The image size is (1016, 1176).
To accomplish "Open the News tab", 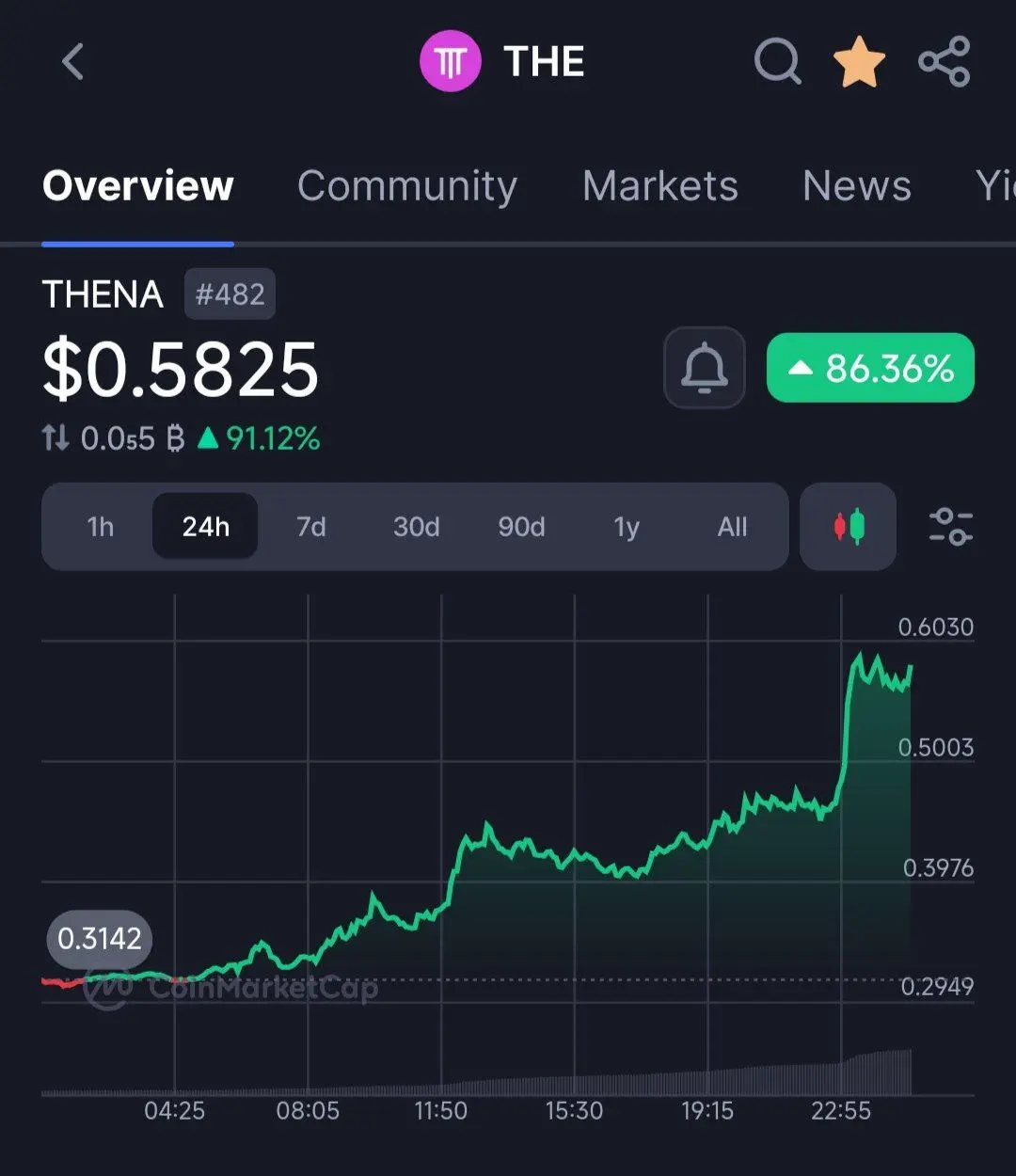I will 857,185.
